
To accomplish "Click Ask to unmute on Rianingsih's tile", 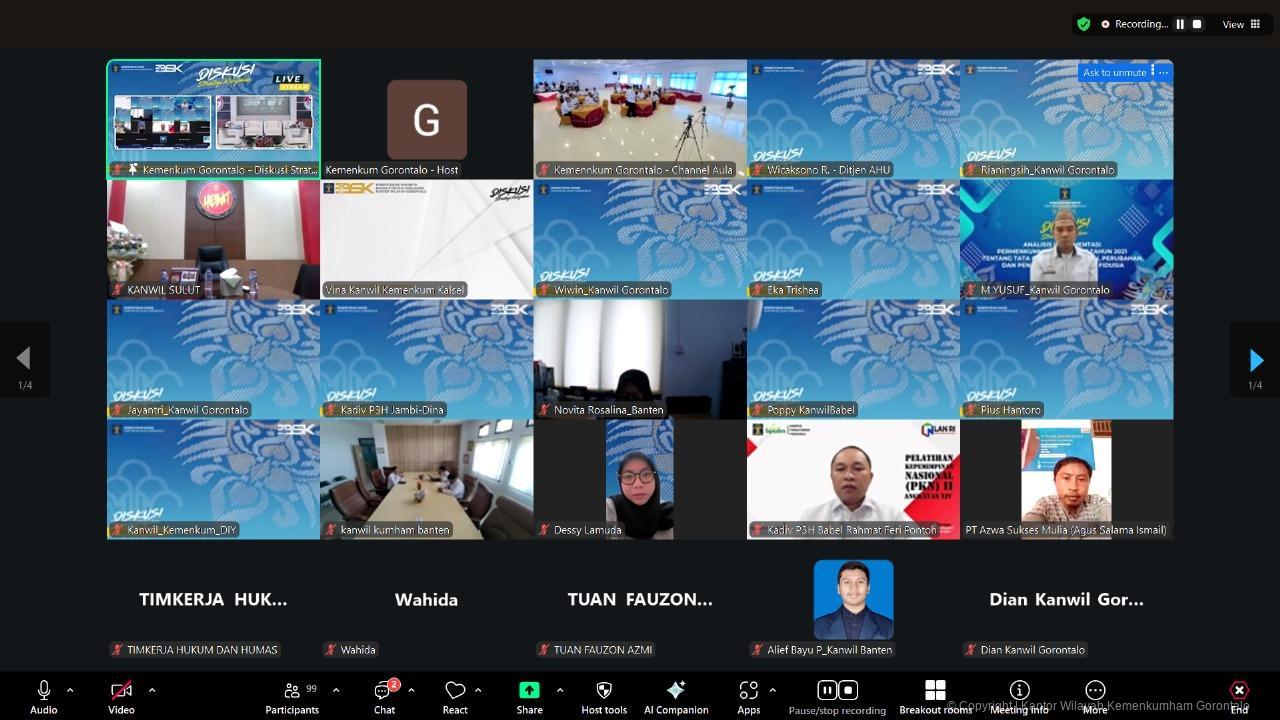I will [x=1114, y=72].
